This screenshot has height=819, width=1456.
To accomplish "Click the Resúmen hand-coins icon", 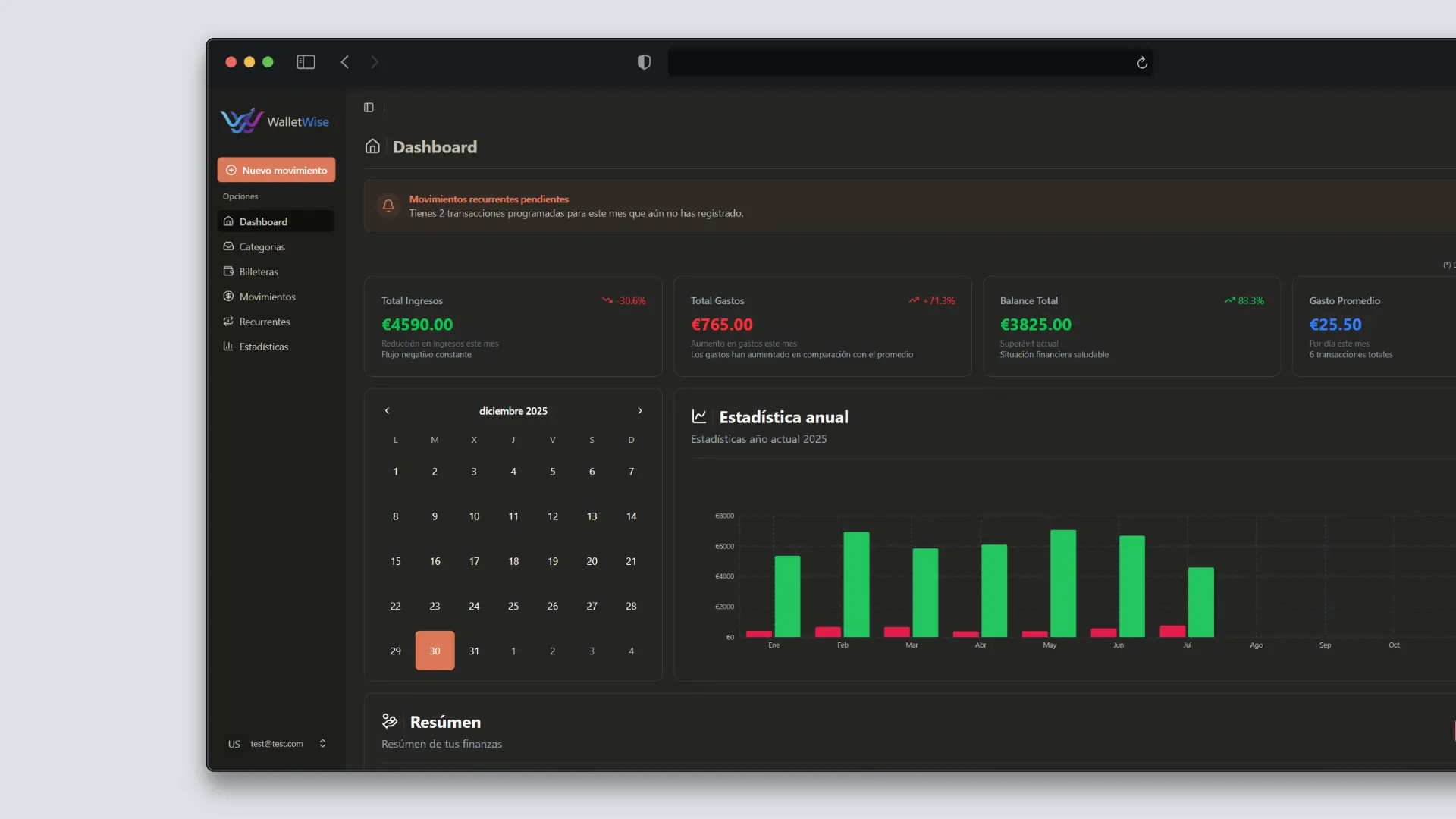I will [390, 721].
